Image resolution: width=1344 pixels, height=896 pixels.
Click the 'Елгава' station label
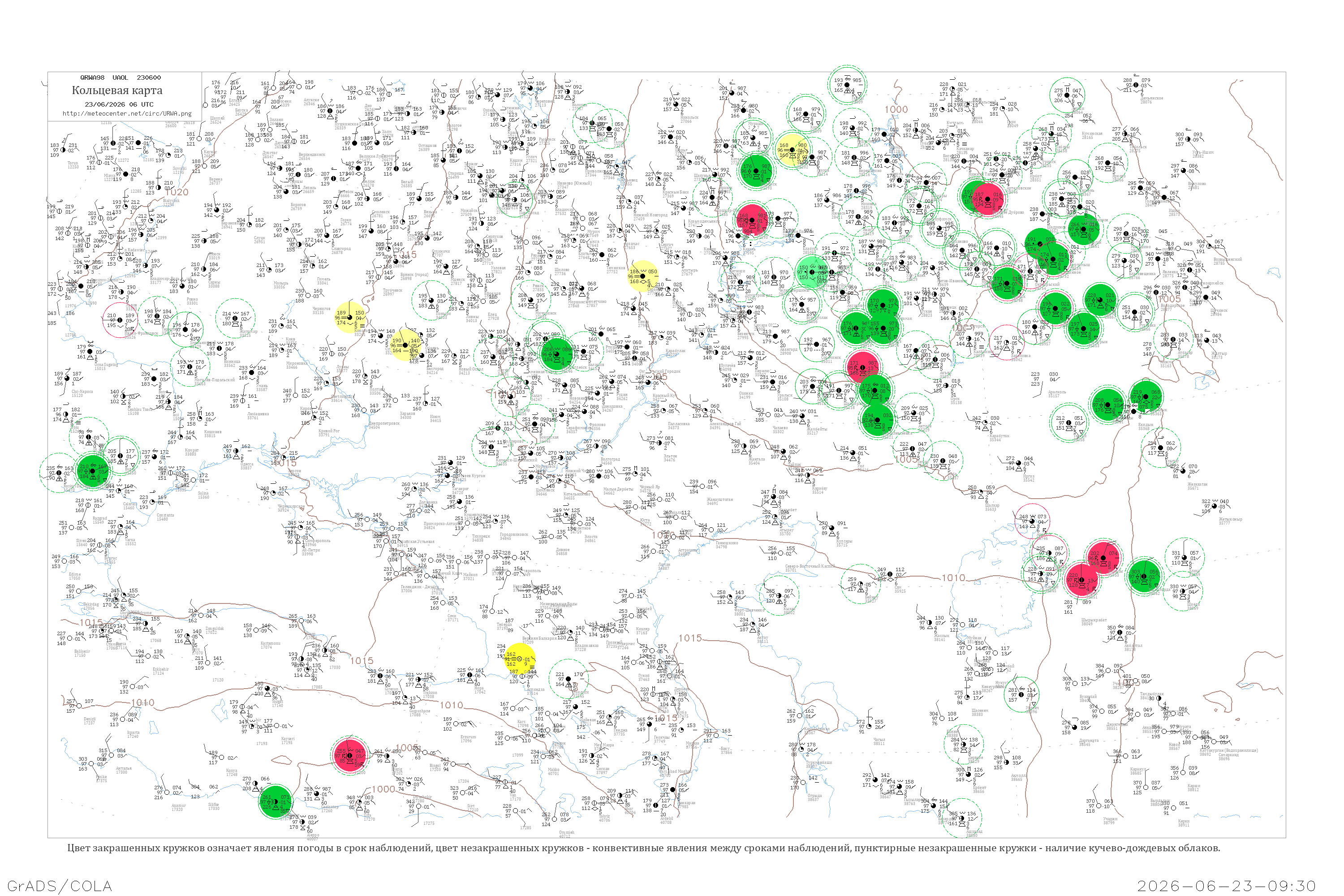click(x=235, y=100)
